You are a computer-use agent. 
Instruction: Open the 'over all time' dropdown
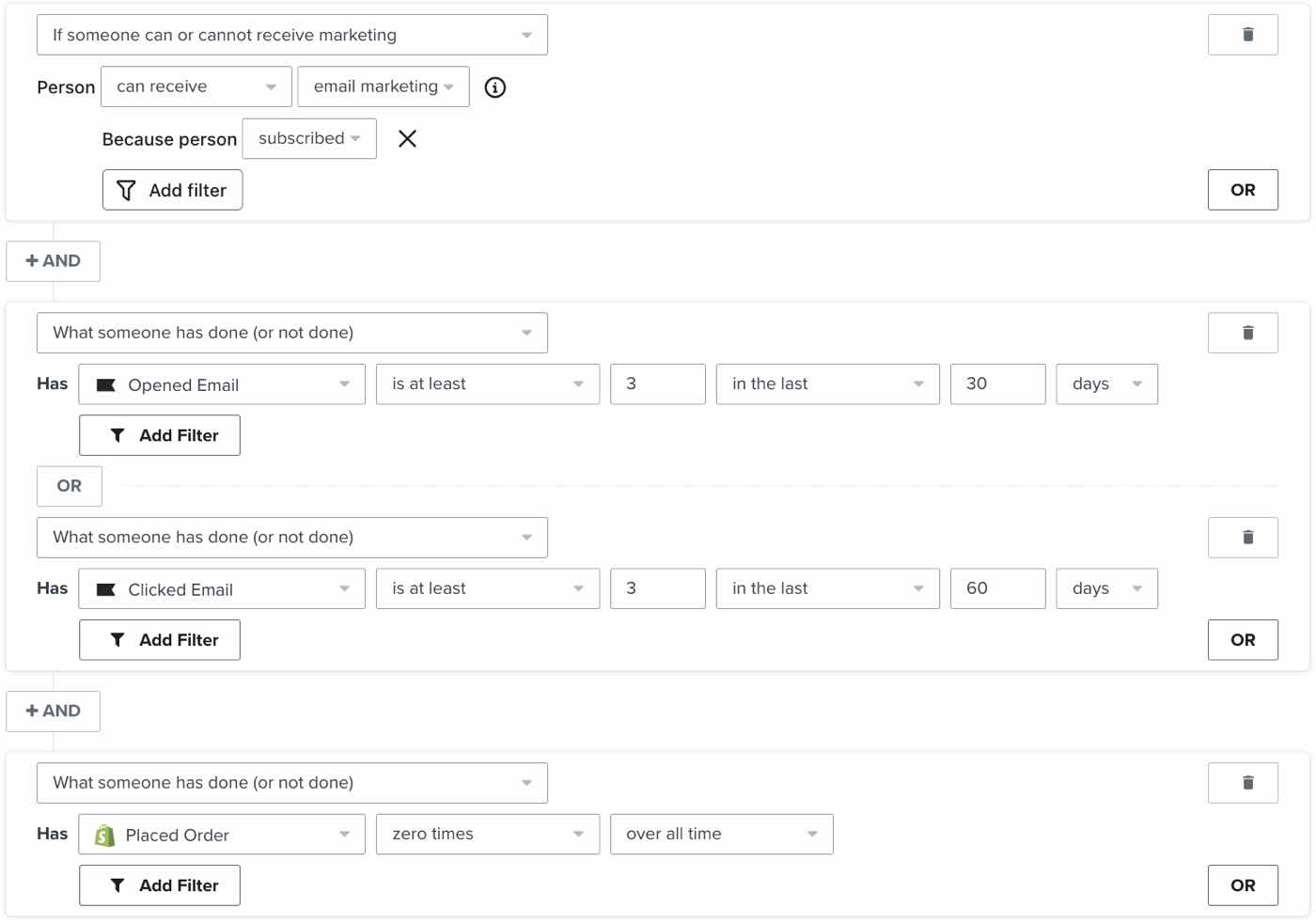click(x=722, y=835)
